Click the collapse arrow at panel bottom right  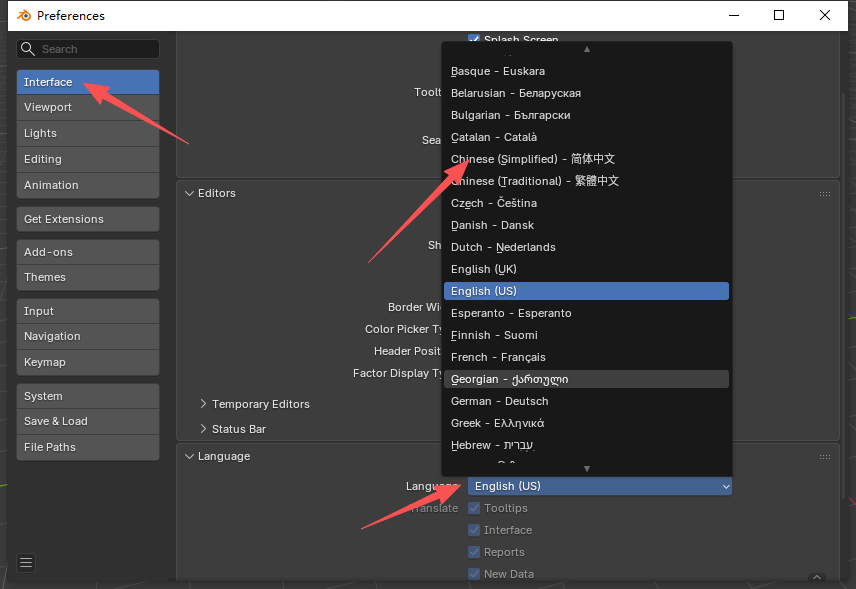click(817, 577)
